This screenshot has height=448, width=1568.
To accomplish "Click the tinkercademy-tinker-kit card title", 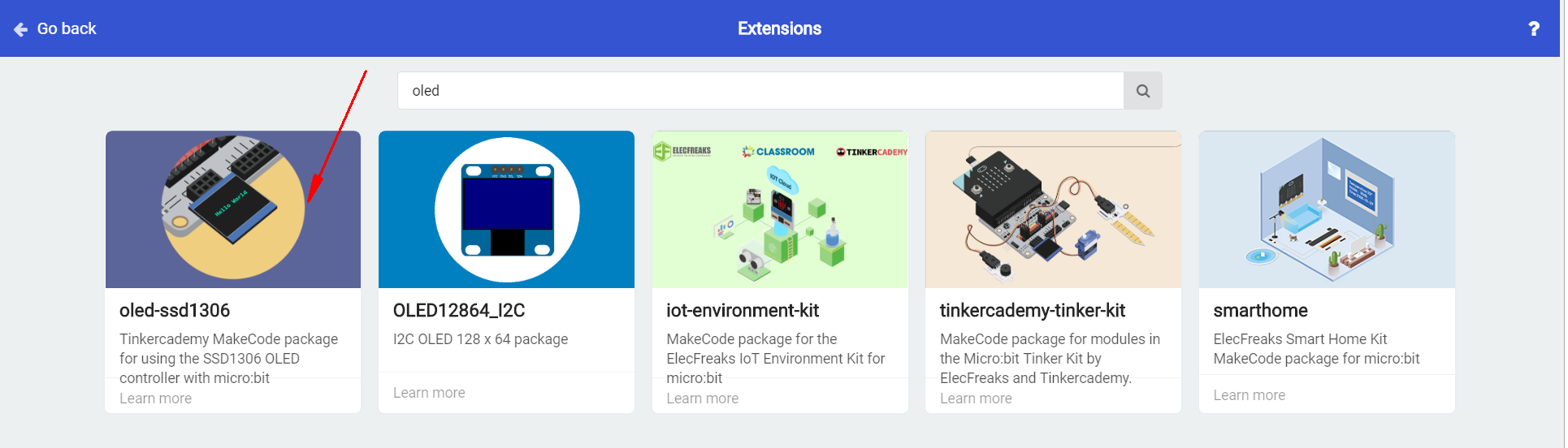I will (x=1033, y=311).
